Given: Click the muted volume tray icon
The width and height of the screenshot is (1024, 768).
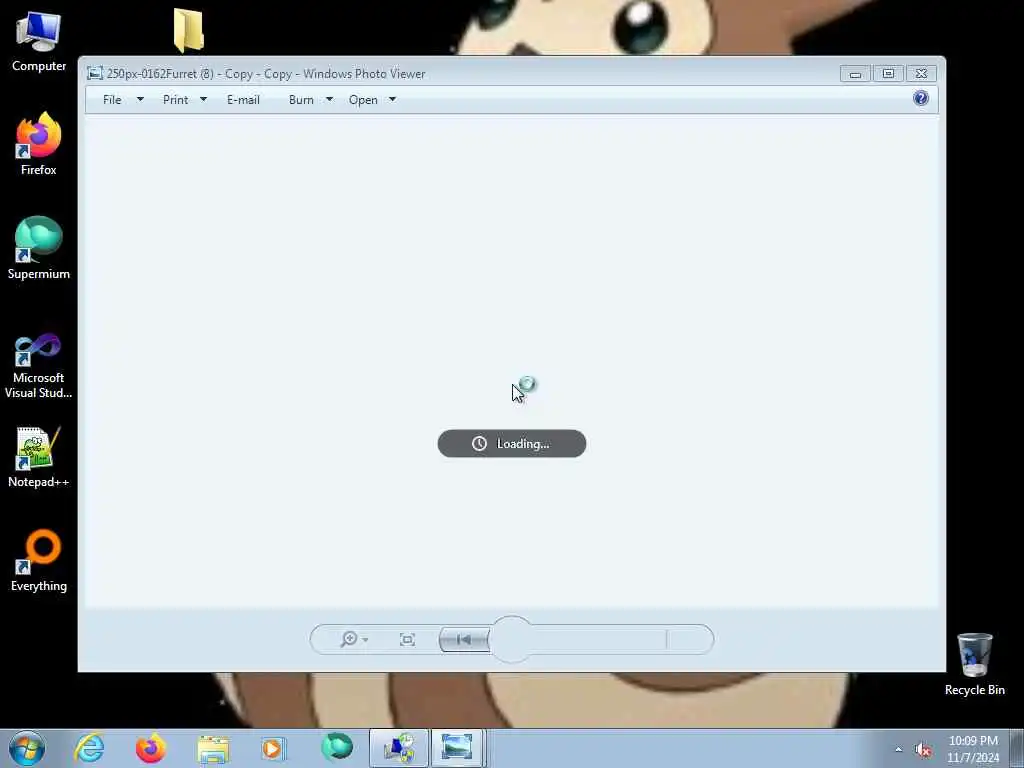Looking at the screenshot, I should (923, 750).
